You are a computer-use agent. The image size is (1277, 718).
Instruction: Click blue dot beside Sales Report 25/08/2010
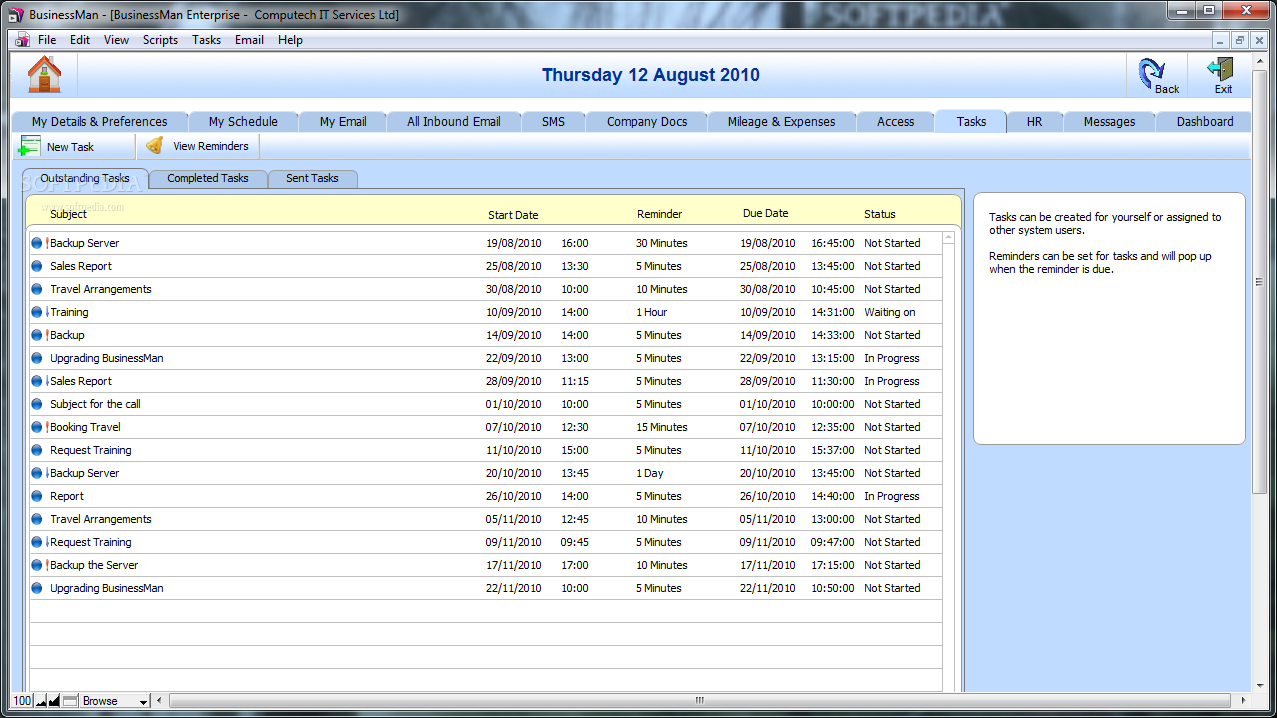(37, 266)
